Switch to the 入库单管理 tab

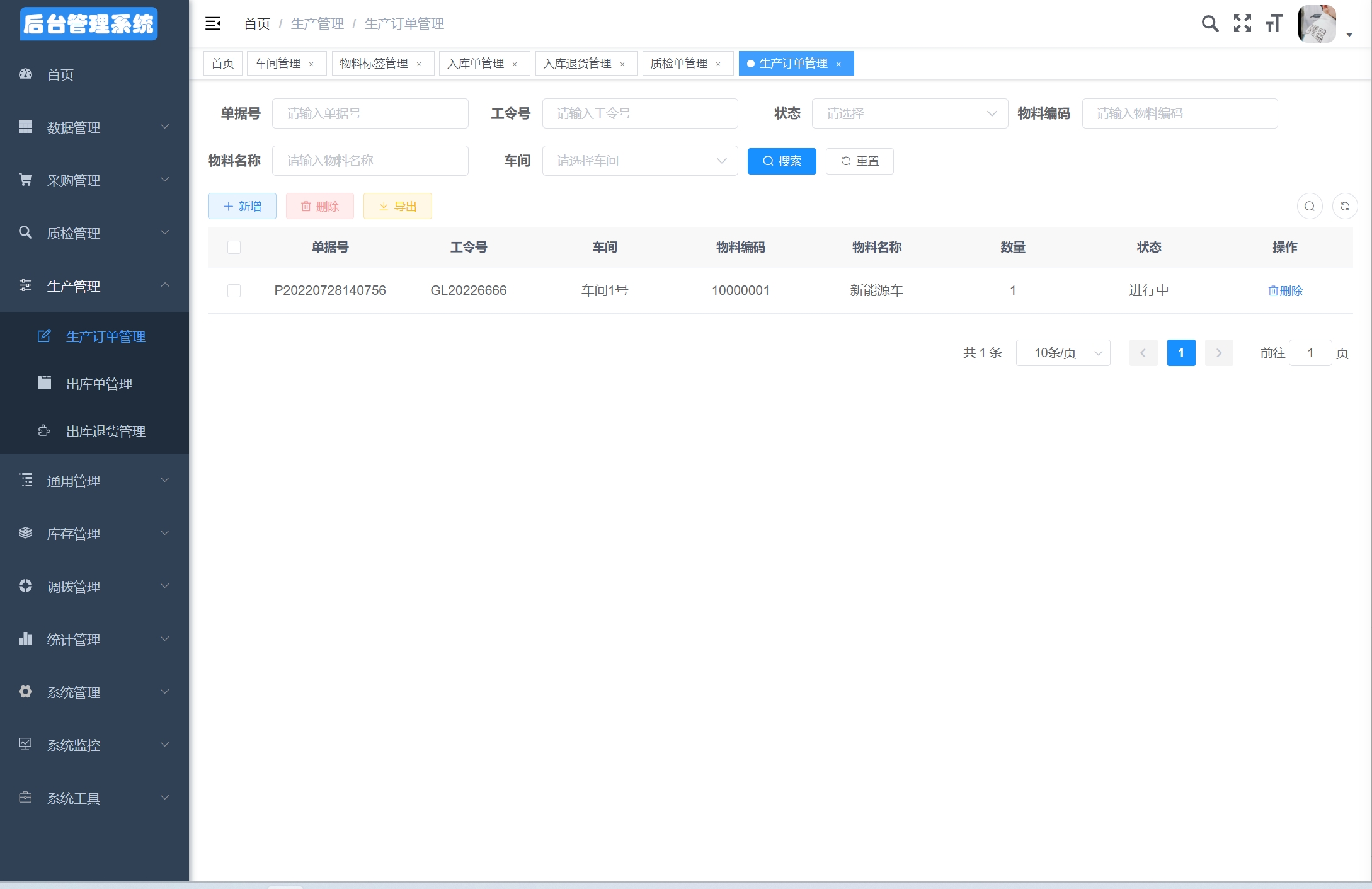(x=476, y=64)
